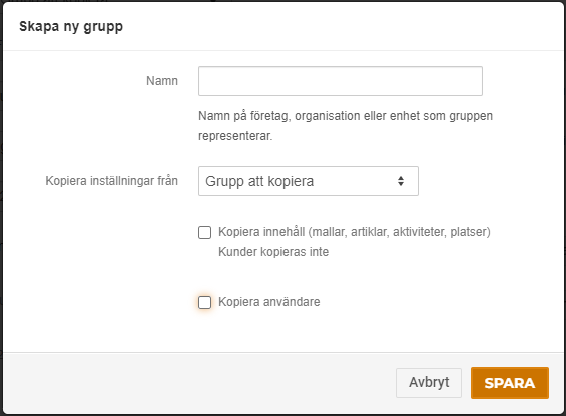
Task: Click the up-down arrows on the group dropdown
Action: (401, 181)
